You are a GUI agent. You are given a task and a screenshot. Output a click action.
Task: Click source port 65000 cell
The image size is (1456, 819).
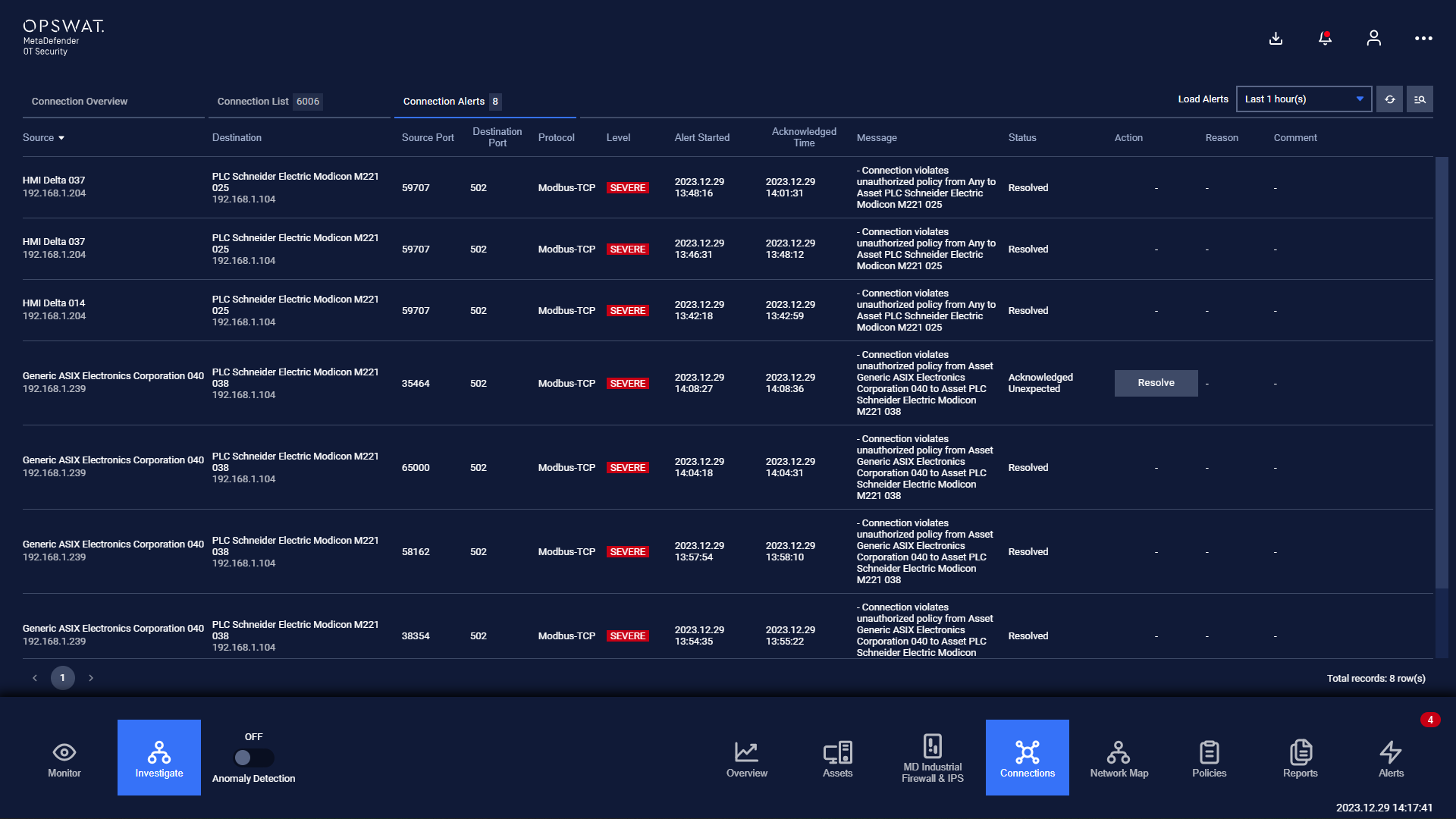(x=416, y=468)
